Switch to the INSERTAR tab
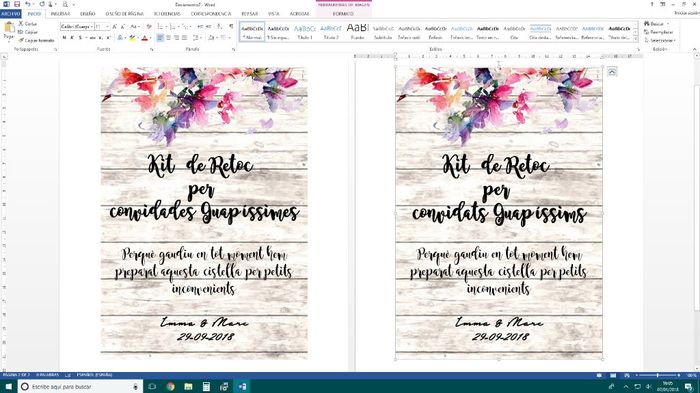 [x=60, y=14]
